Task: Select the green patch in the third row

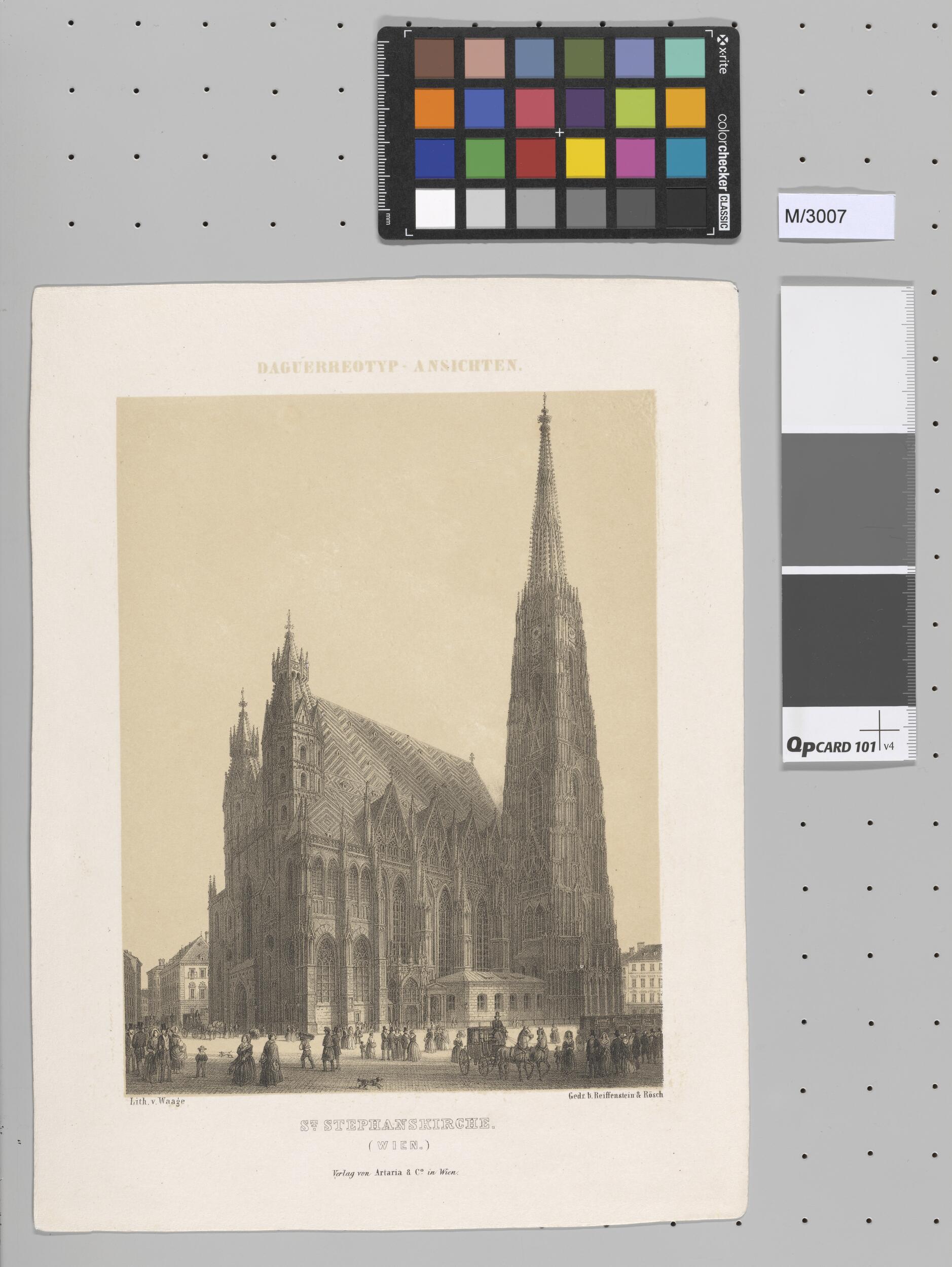Action: click(x=485, y=158)
